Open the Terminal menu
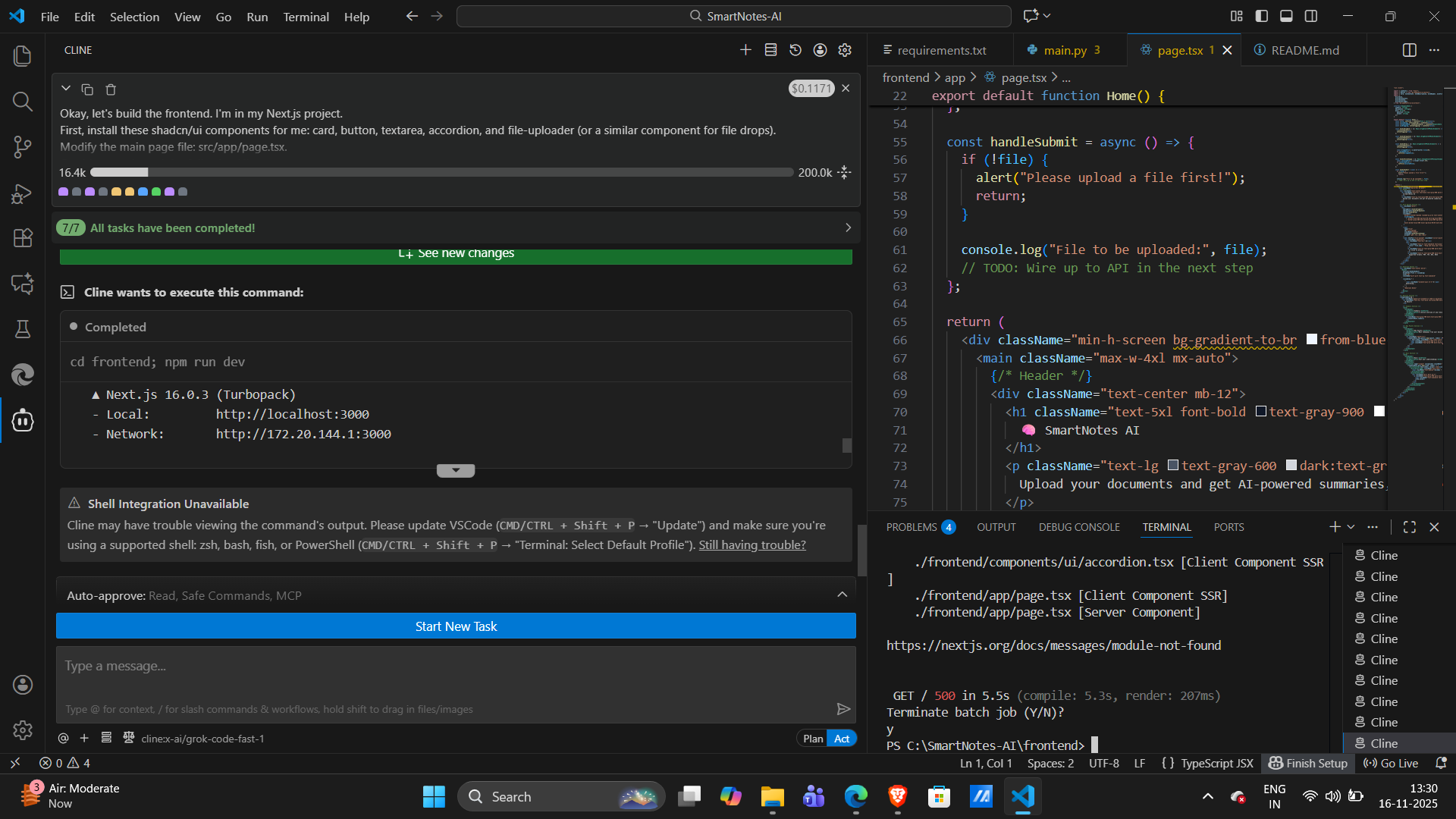This screenshot has width=1456, height=819. (x=306, y=17)
